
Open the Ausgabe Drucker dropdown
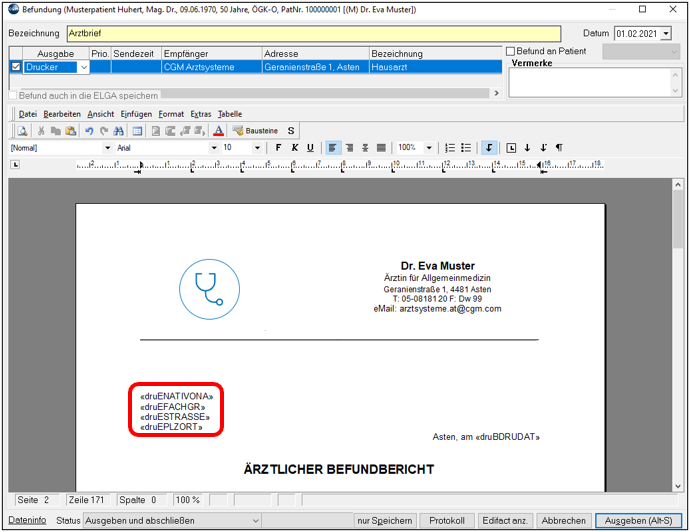tap(84, 67)
